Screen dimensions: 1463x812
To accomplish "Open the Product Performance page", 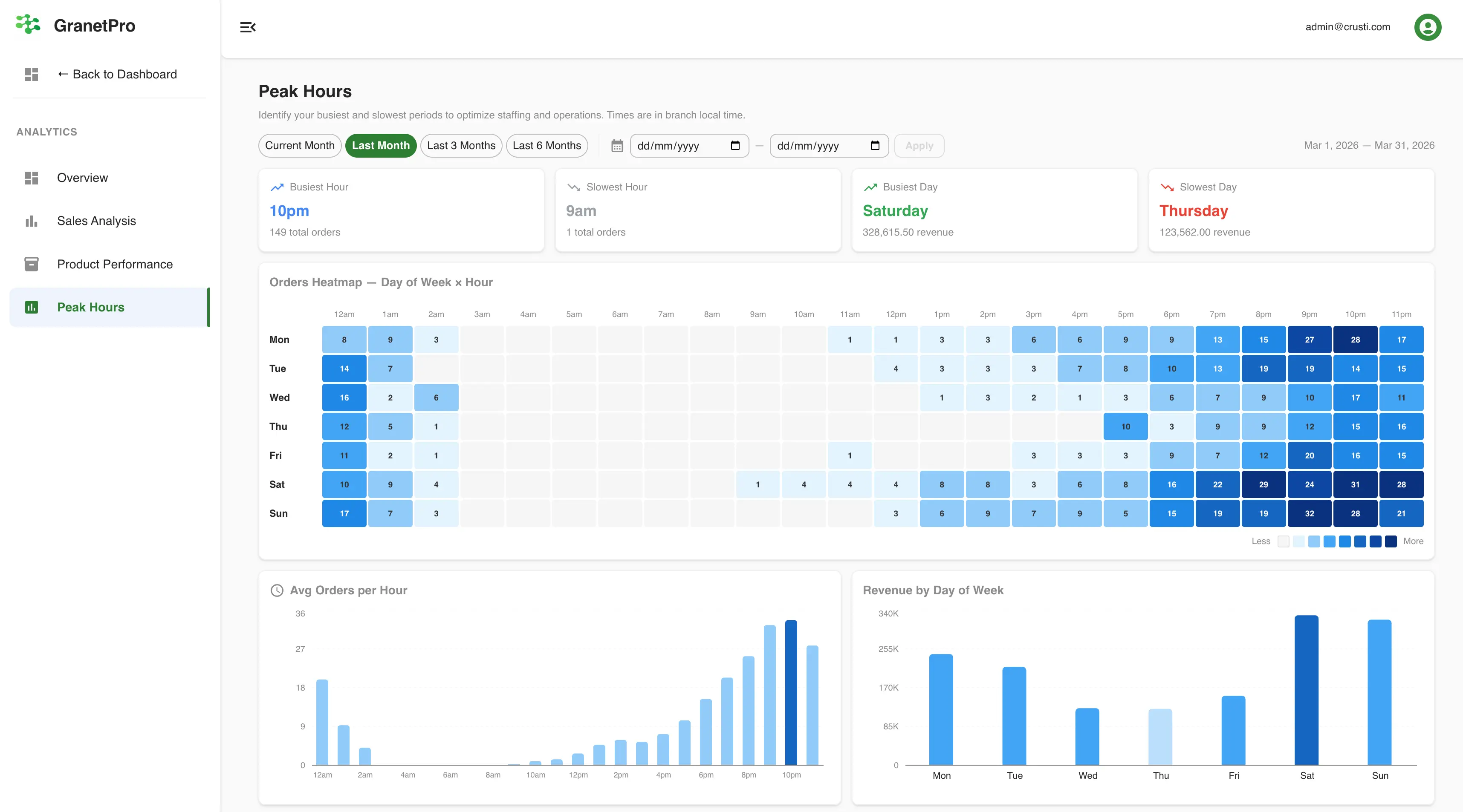I will pos(115,264).
